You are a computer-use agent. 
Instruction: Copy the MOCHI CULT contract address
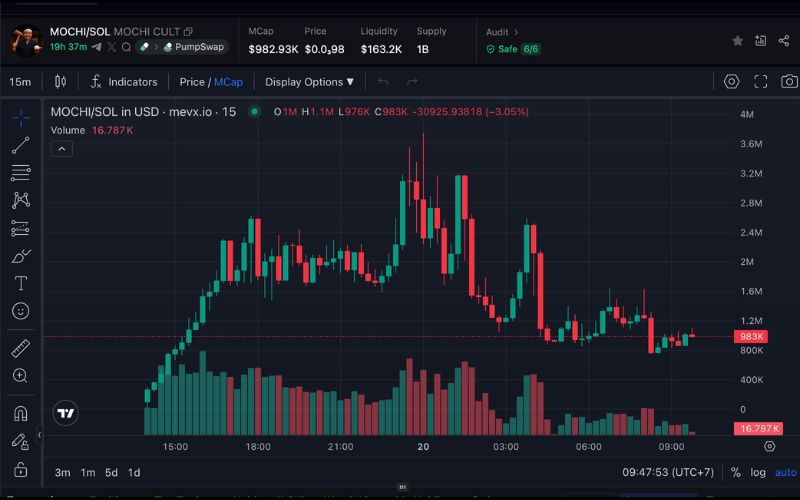pos(188,32)
